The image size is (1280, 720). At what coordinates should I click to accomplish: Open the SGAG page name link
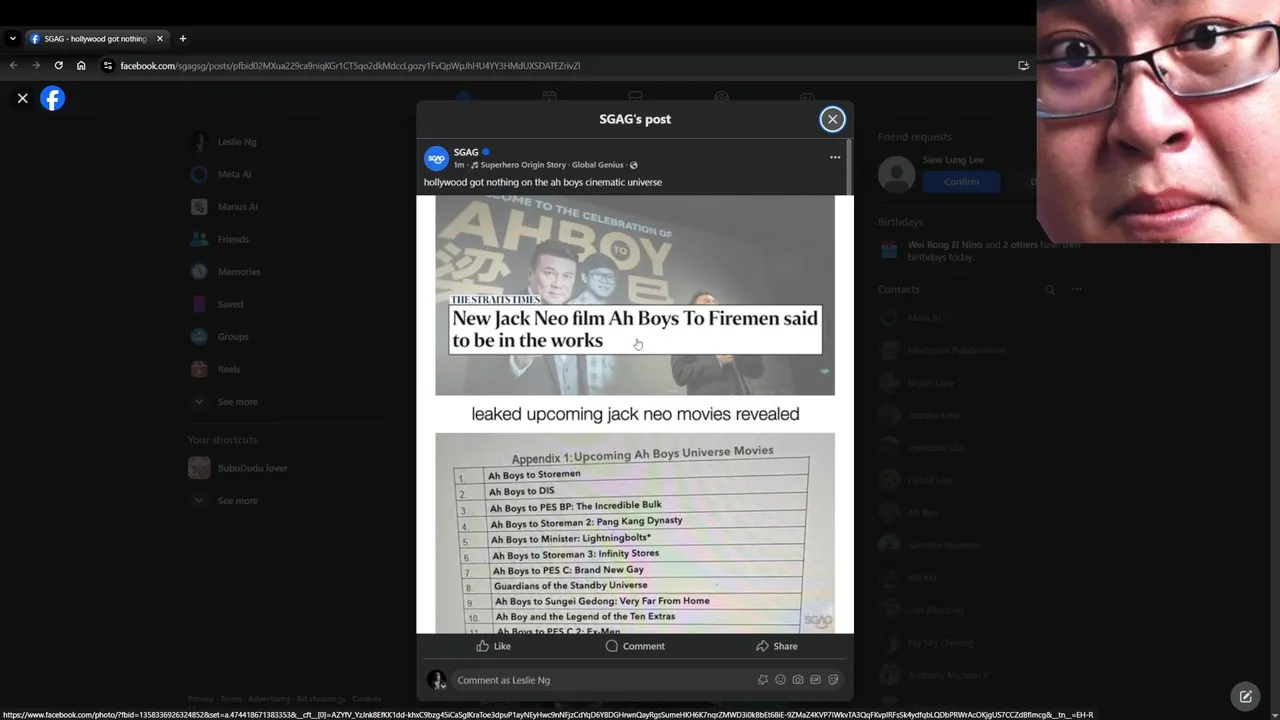pyautogui.click(x=466, y=152)
